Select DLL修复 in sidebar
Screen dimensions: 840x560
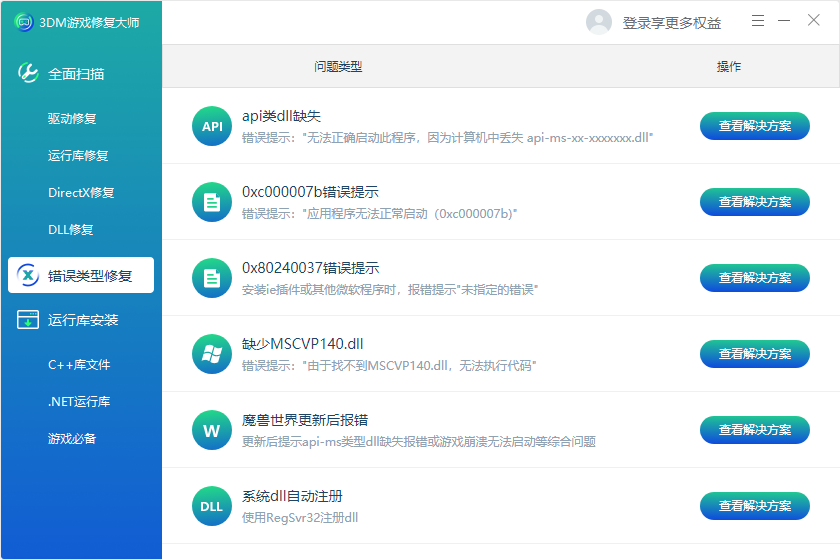(x=70, y=229)
